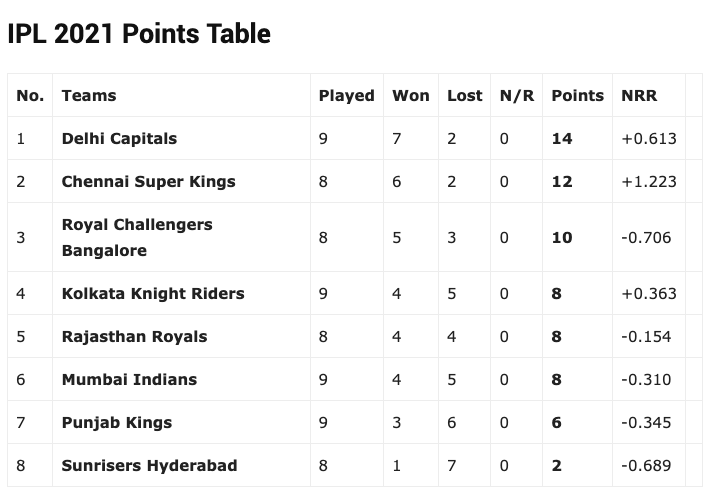
Task: Click the Kolkata Knight Riders team name
Action: click(x=153, y=293)
